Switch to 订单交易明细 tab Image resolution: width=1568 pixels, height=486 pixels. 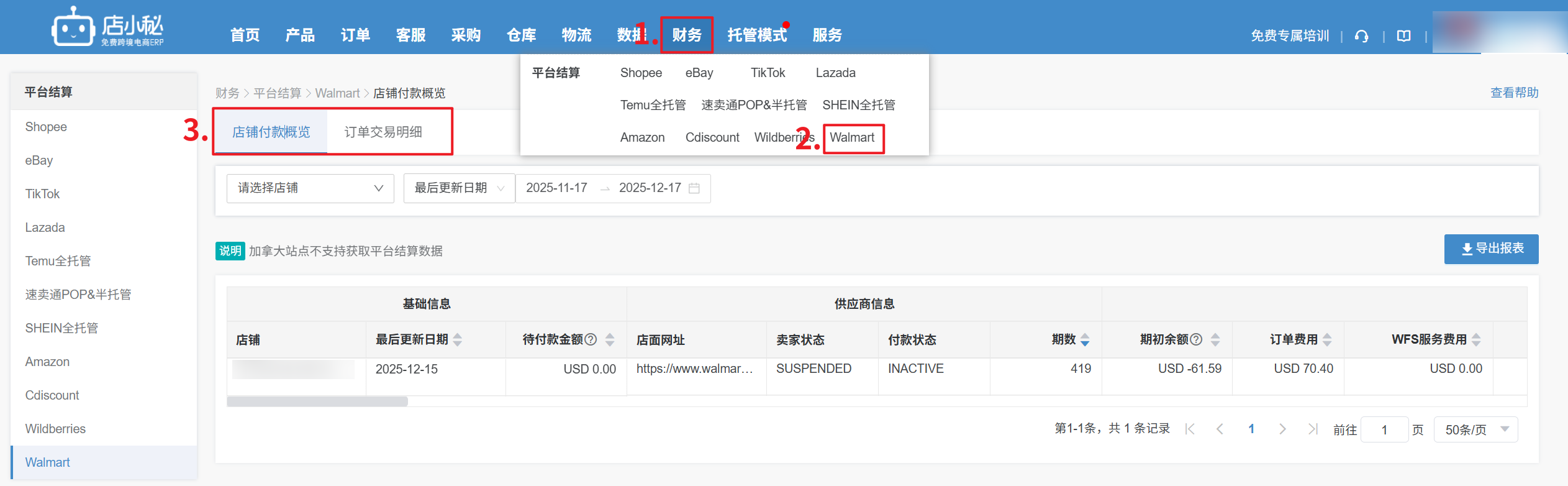tap(383, 132)
